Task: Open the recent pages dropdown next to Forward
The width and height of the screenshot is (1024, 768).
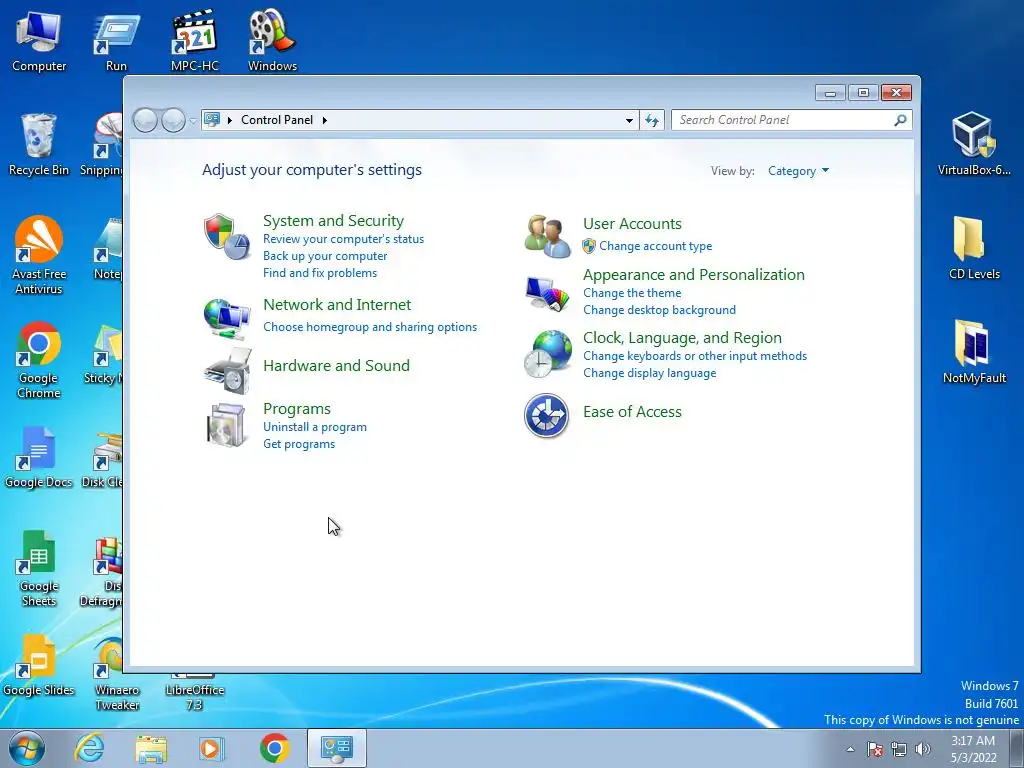Action: pyautogui.click(x=193, y=121)
